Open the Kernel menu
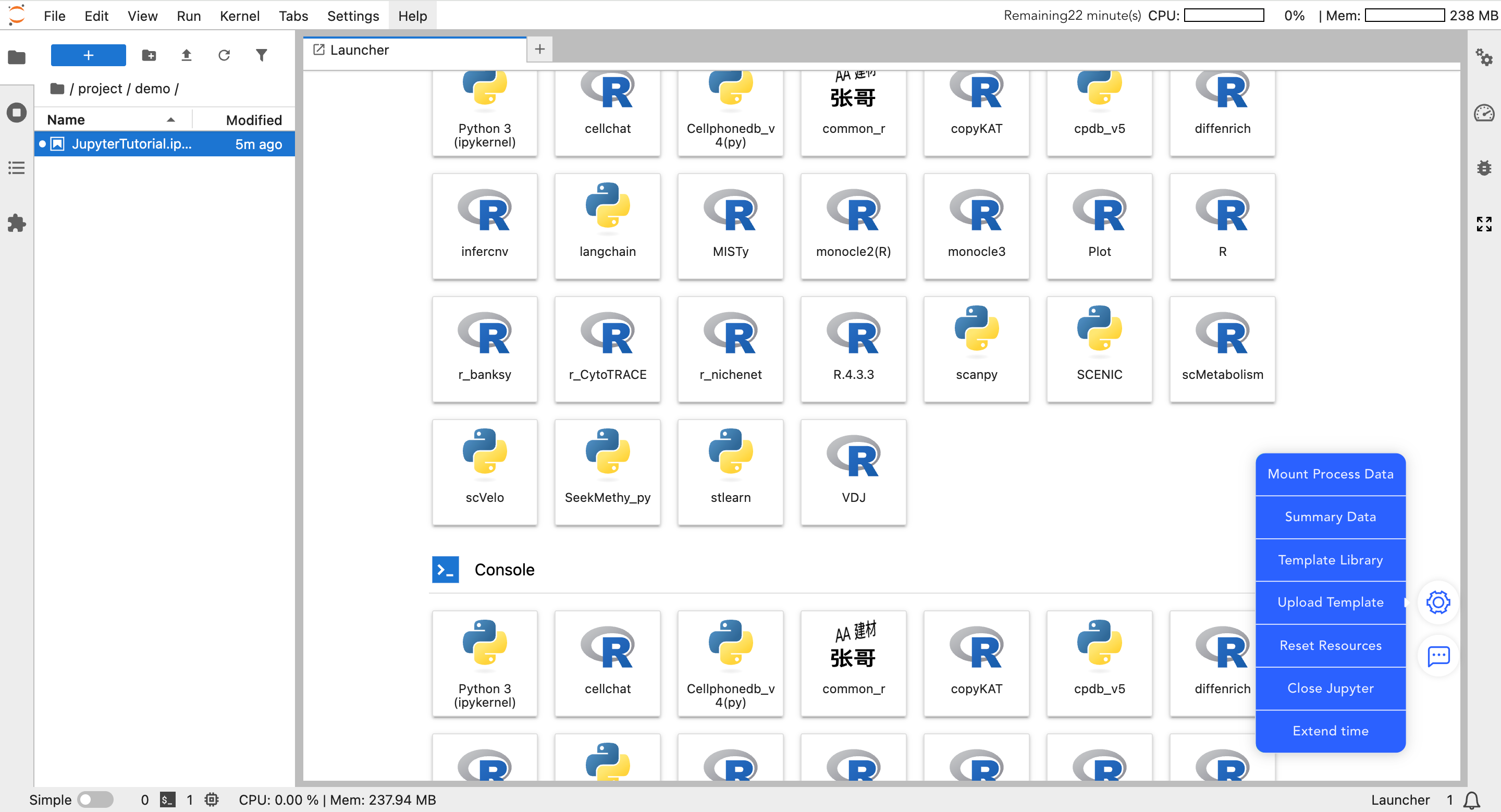 pos(240,16)
